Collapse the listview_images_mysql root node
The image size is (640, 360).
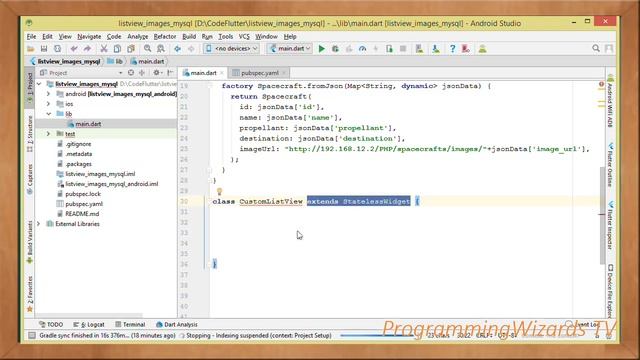(39, 84)
